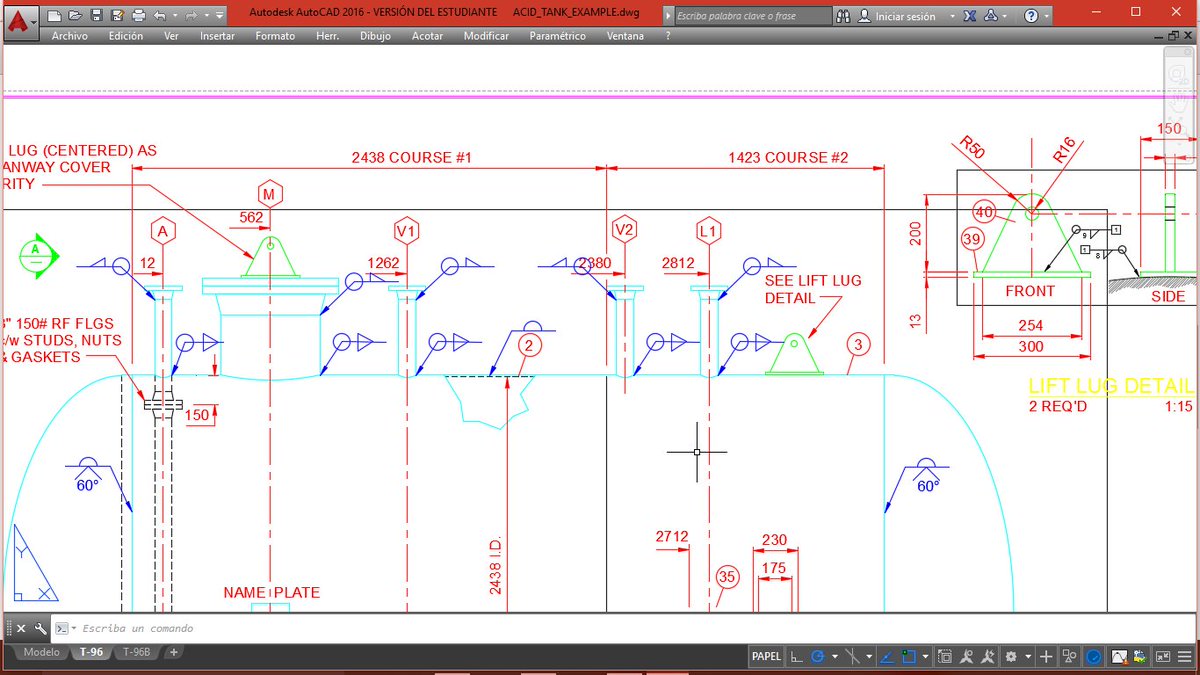Toggle Object snap (2D osnap) in status bar
This screenshot has width=1200, height=675.
coord(909,657)
